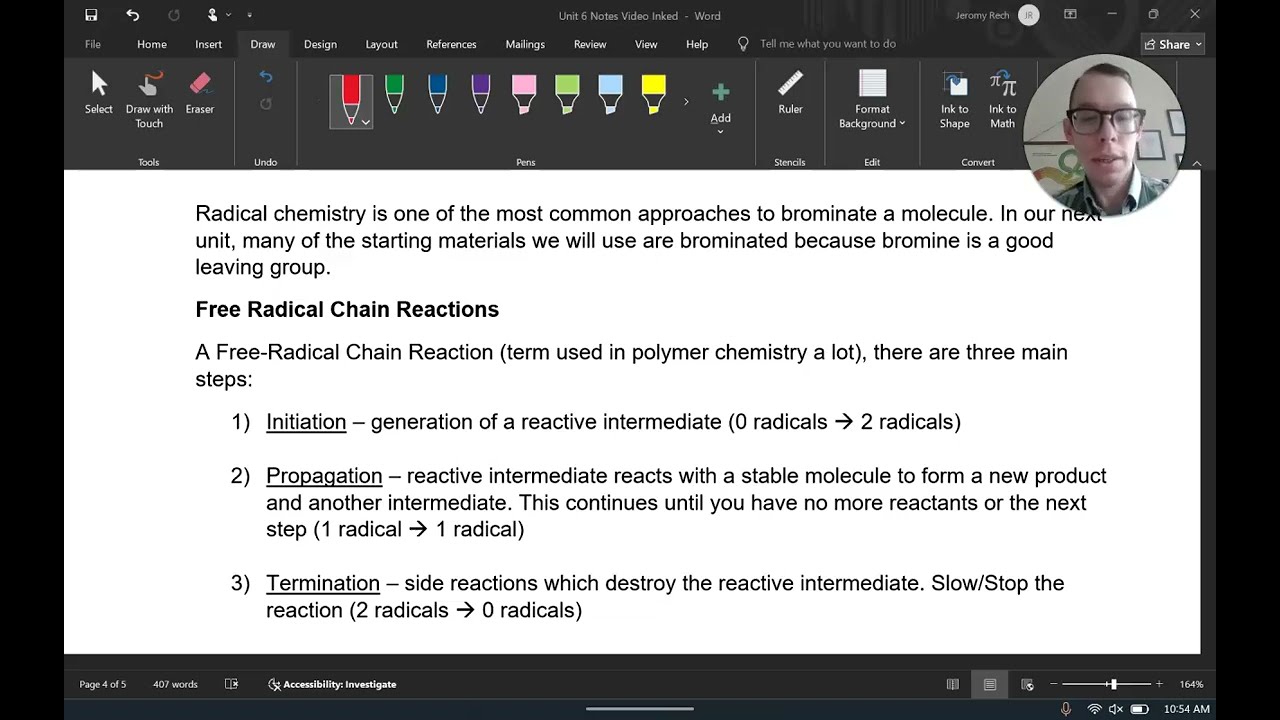The width and height of the screenshot is (1280, 720).
Task: Open the Layout tab
Action: (381, 44)
